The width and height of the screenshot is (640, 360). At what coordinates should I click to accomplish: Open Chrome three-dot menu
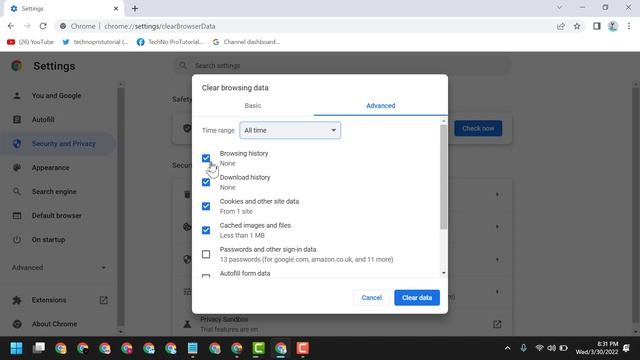tap(629, 26)
